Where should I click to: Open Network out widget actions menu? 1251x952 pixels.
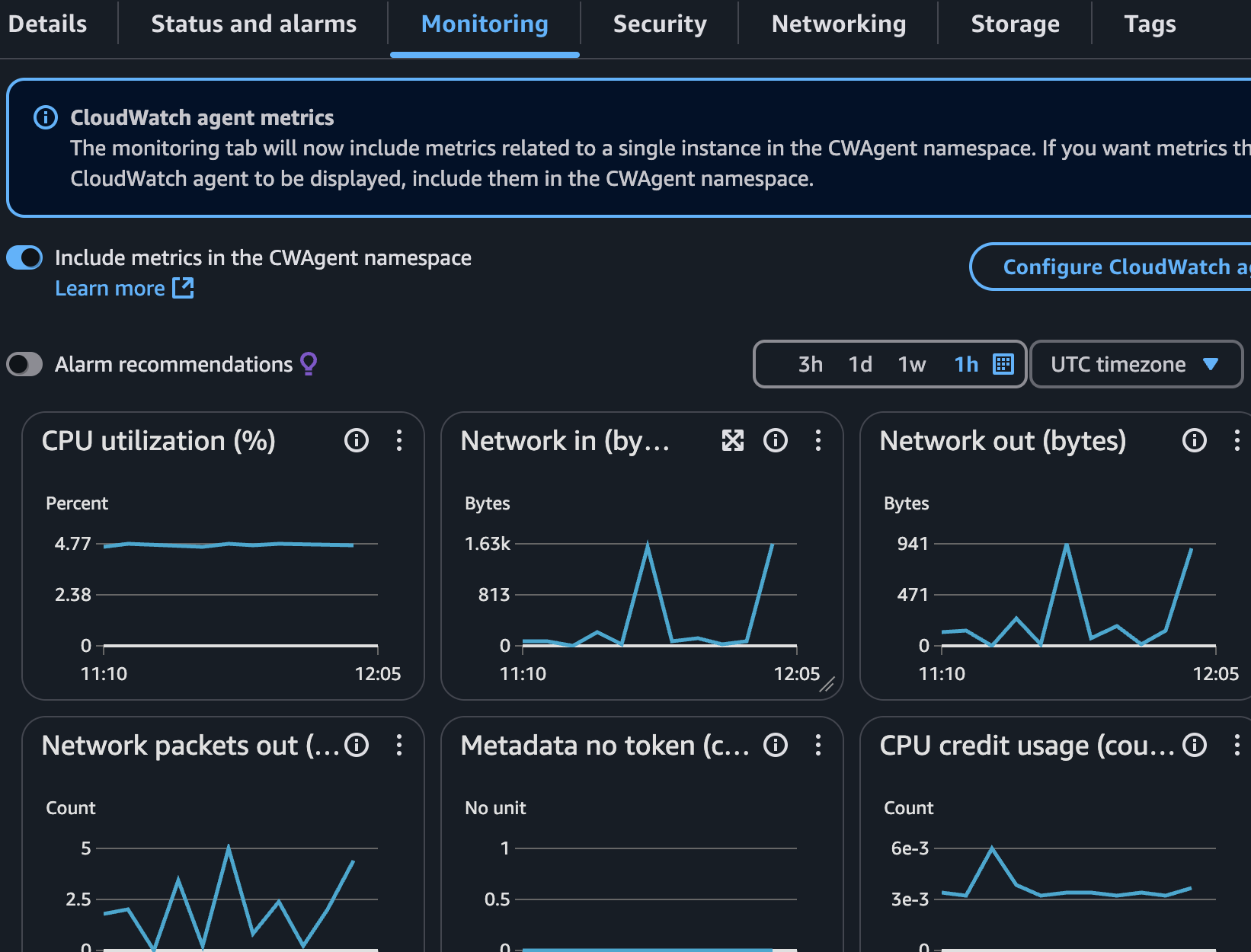[x=1237, y=440]
